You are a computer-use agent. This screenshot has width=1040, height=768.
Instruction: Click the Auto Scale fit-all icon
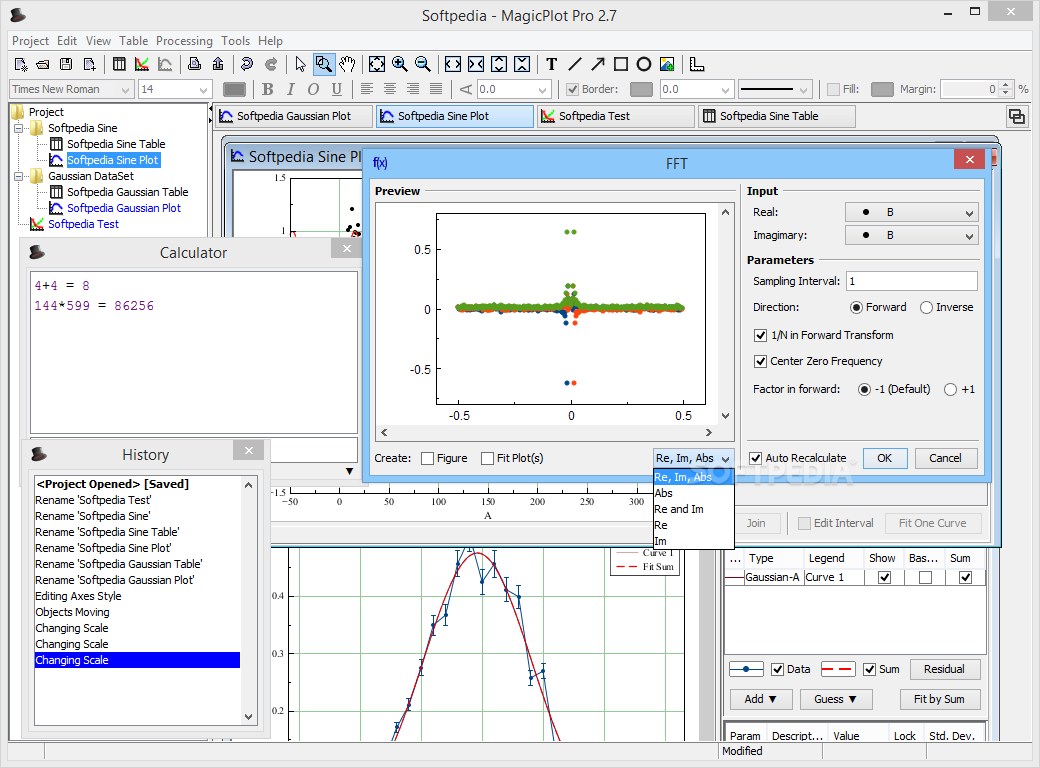377,64
